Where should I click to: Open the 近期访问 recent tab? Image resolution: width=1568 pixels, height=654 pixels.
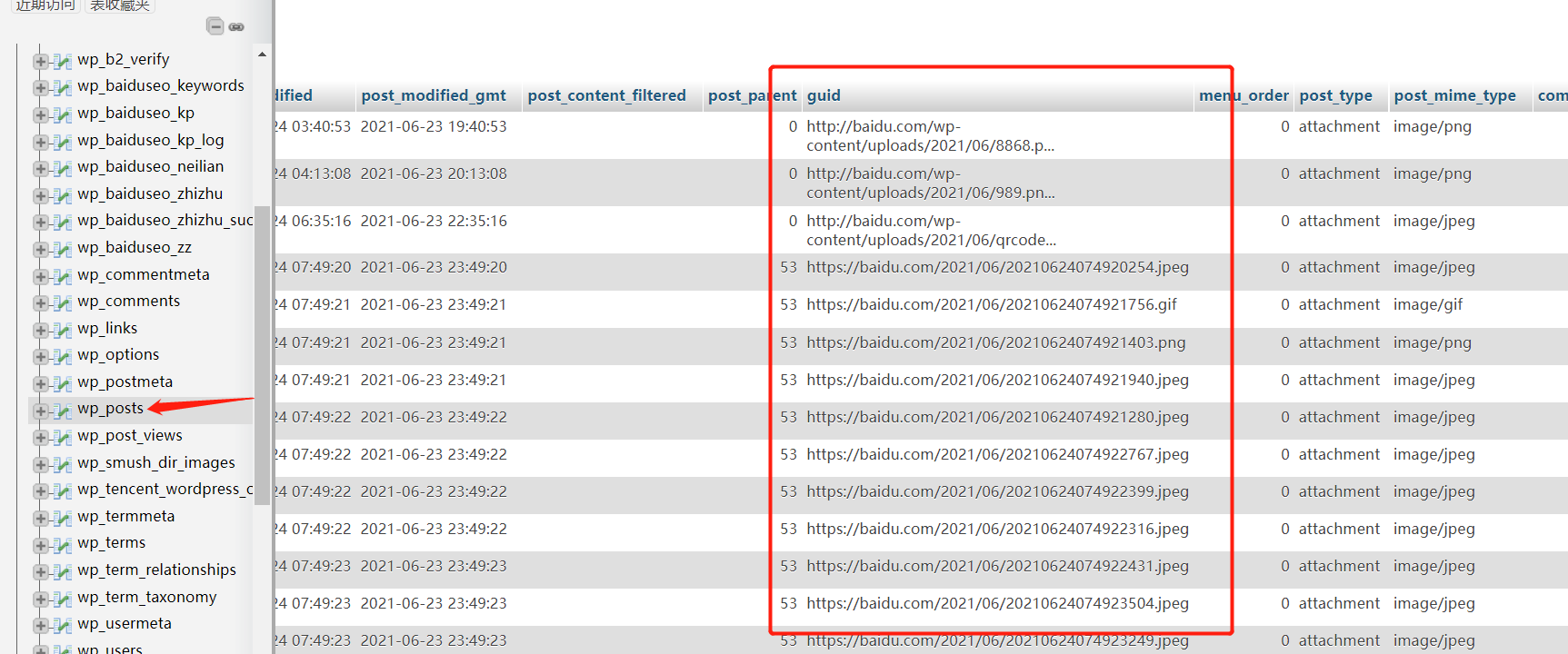pyautogui.click(x=45, y=5)
